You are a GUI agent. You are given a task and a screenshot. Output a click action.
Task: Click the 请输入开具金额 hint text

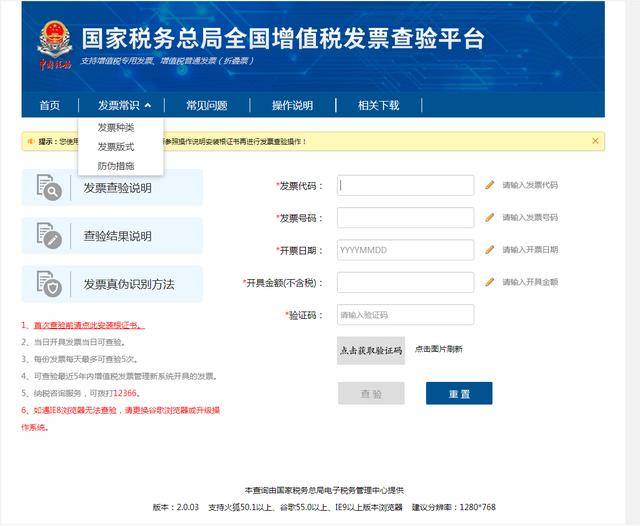[530, 282]
